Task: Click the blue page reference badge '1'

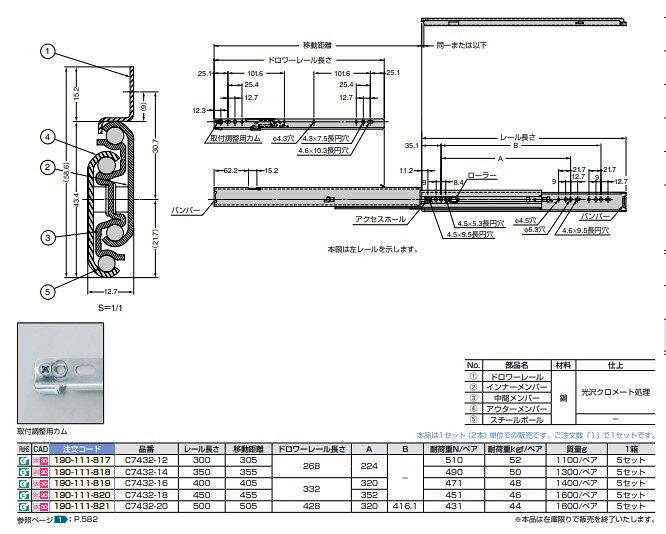Action: tap(61, 520)
